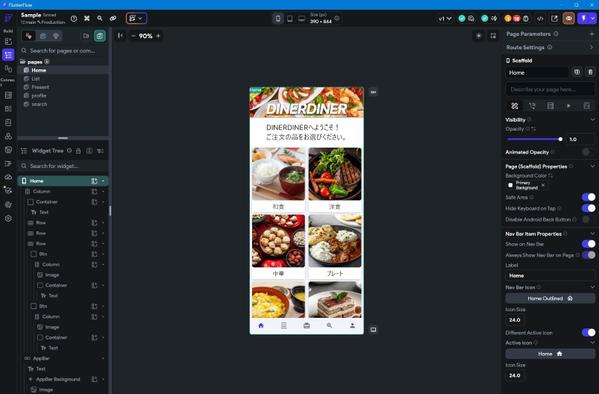
Task: Toggle Show on Nav Bar switch
Action: tap(588, 244)
